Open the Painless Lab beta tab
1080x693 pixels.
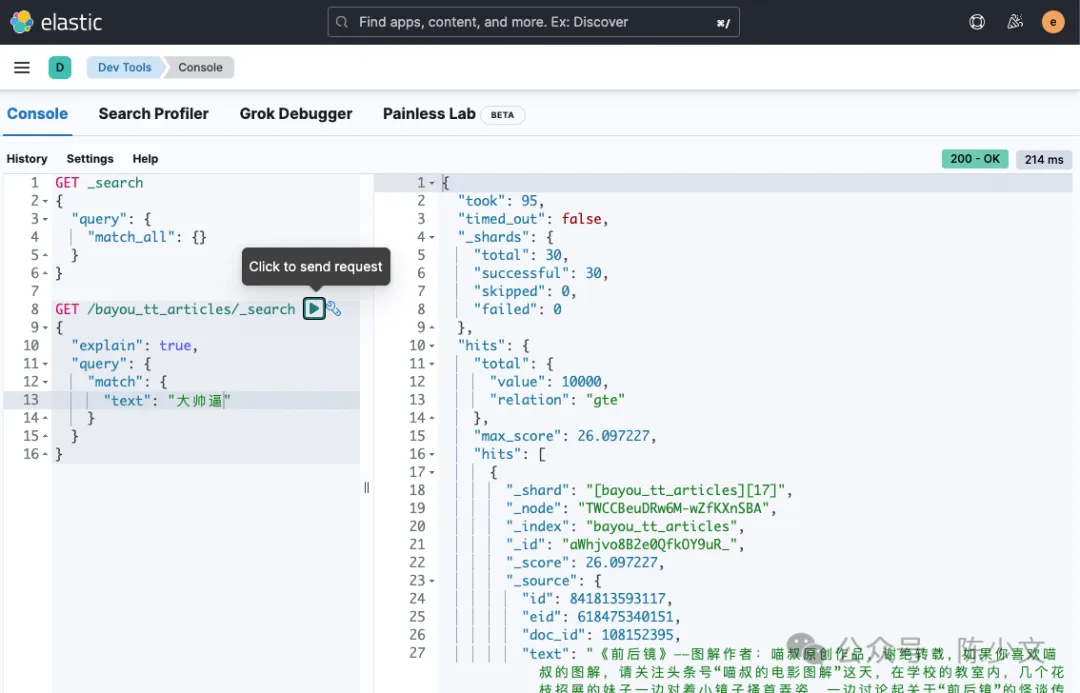click(x=427, y=114)
